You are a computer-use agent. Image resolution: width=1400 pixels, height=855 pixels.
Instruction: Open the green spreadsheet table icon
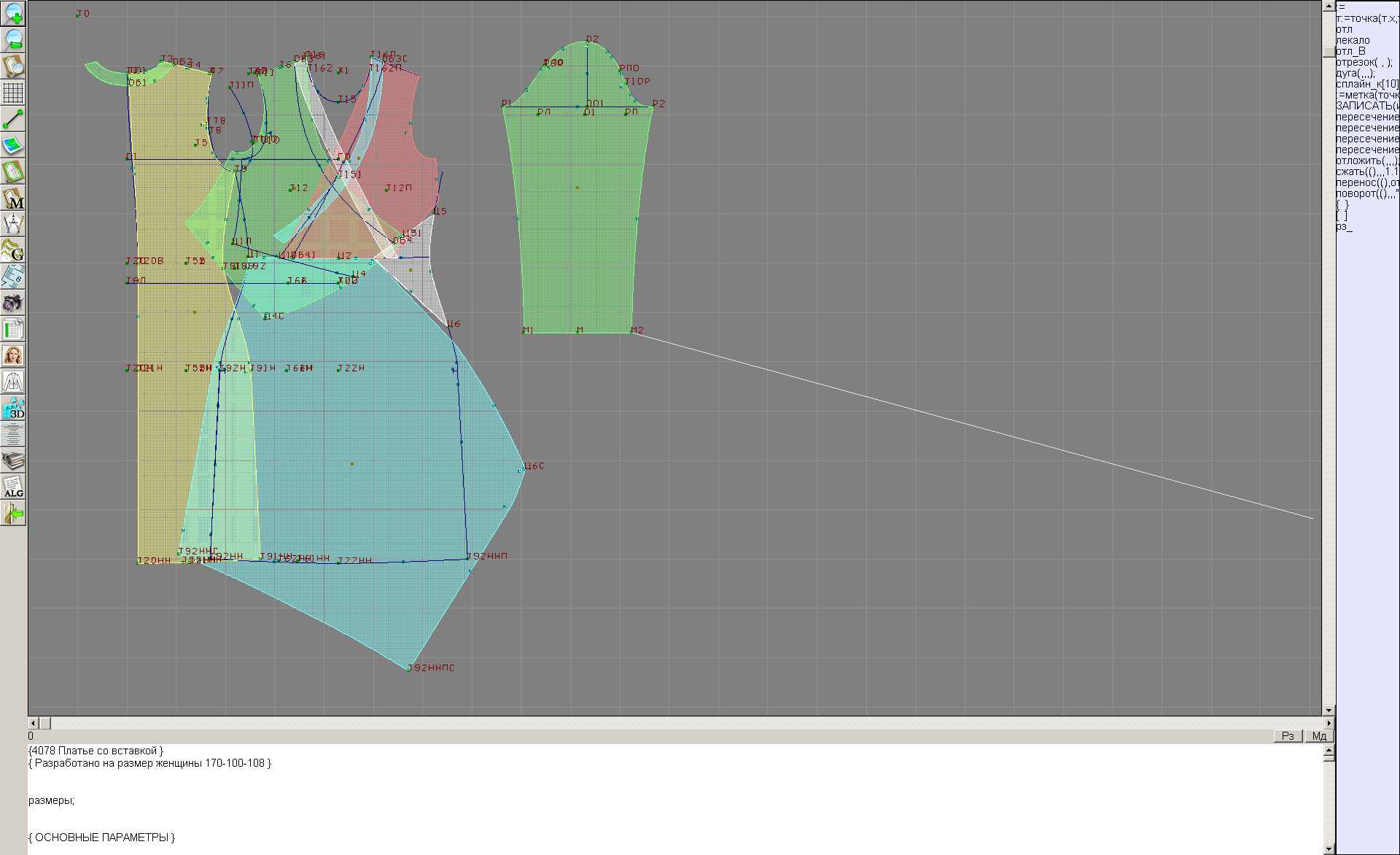(13, 329)
